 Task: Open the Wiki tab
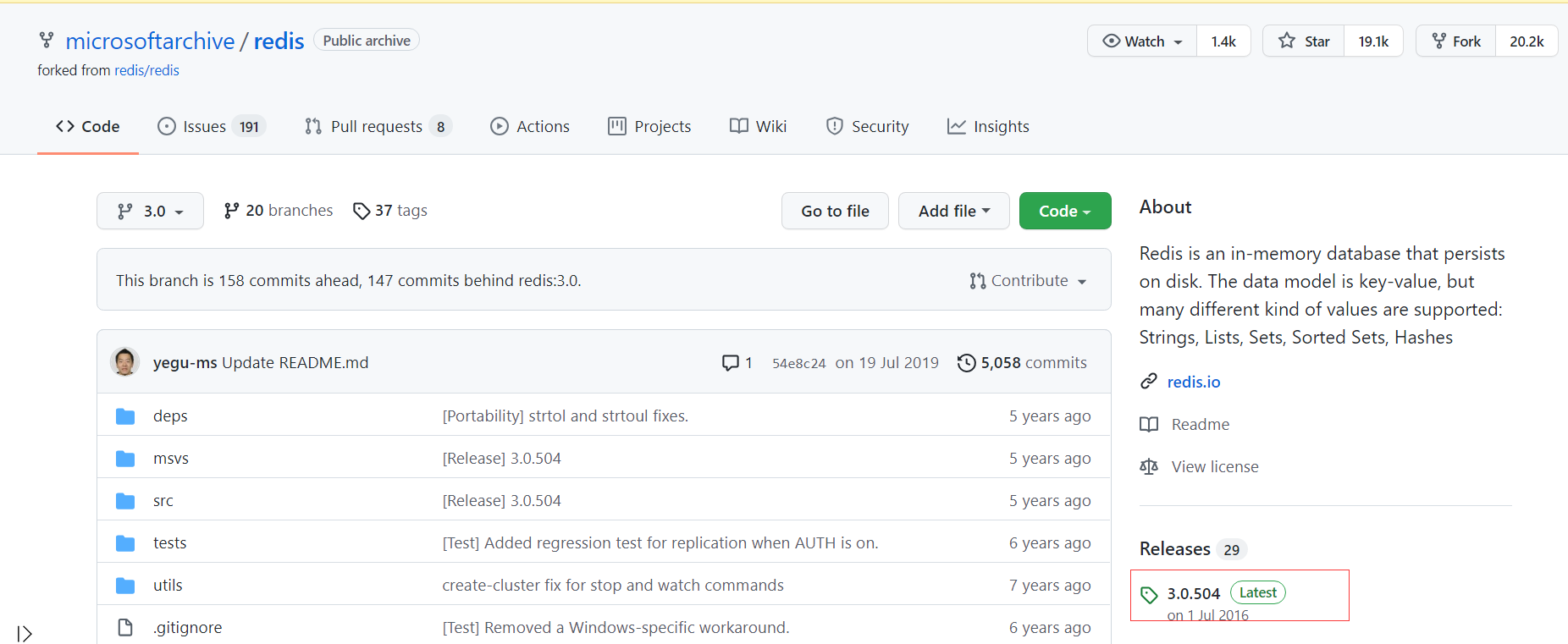(759, 126)
